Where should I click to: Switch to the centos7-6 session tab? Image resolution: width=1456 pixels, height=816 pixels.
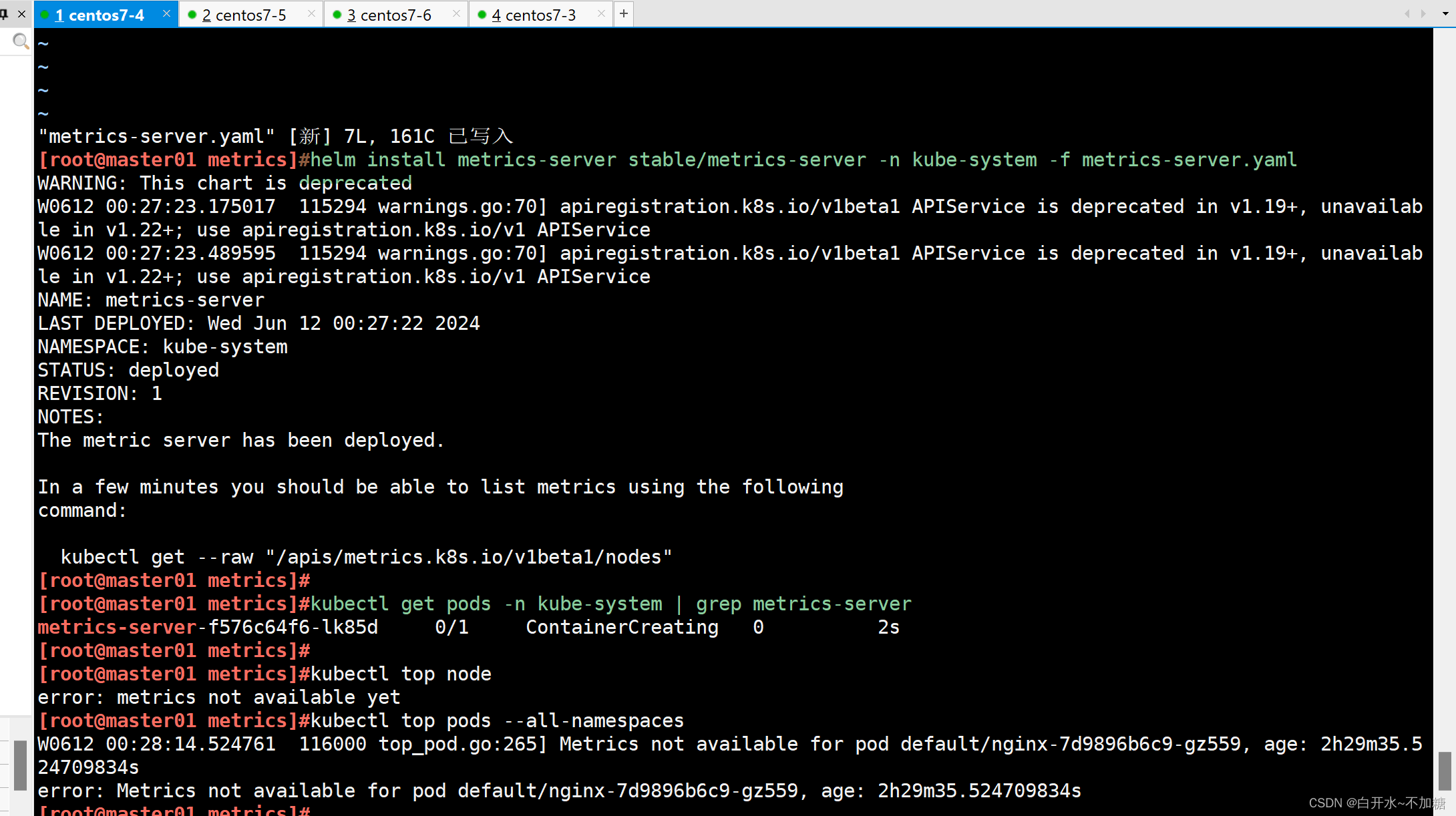(389, 15)
